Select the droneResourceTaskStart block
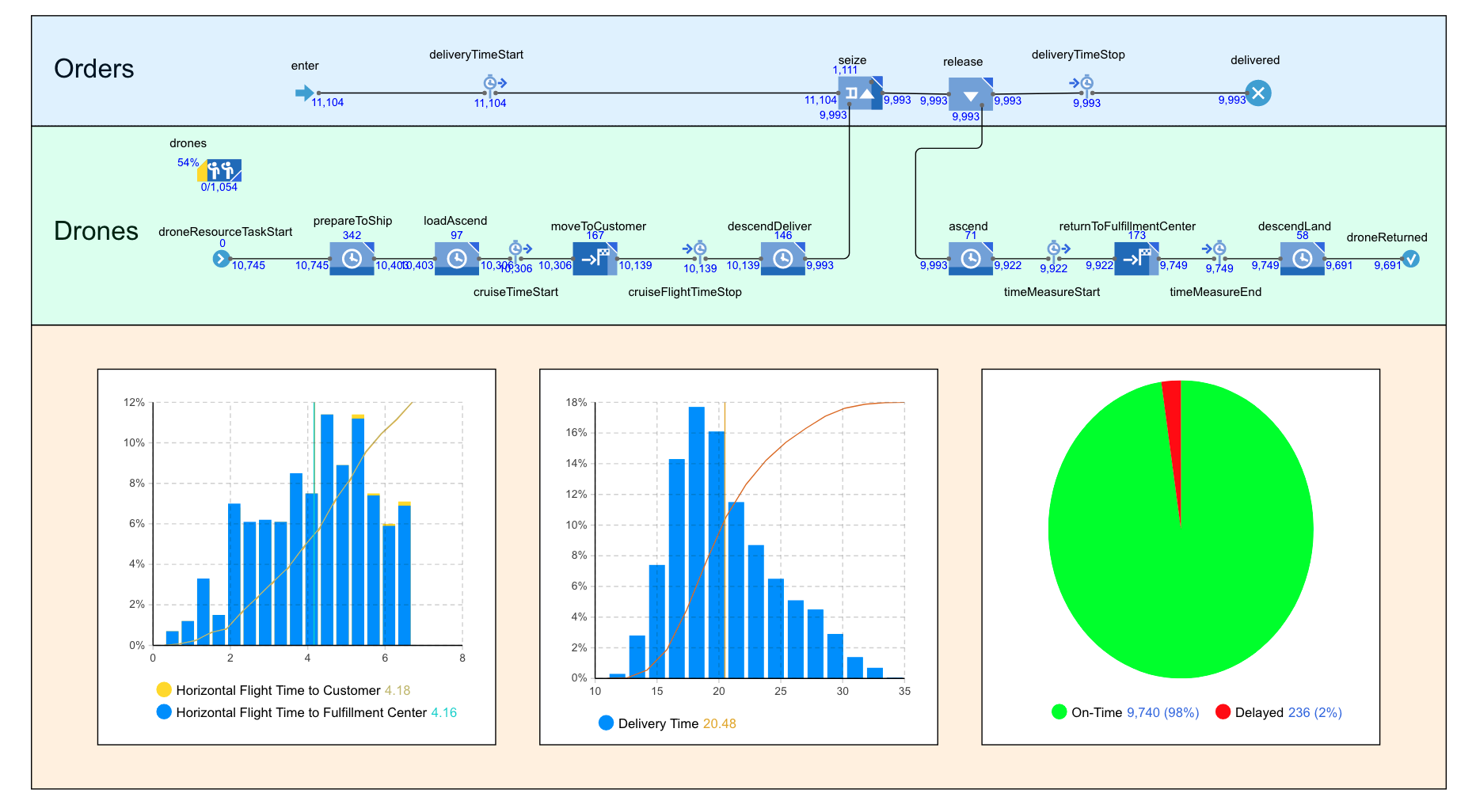The height and width of the screenshot is (812, 1476). pos(222,259)
